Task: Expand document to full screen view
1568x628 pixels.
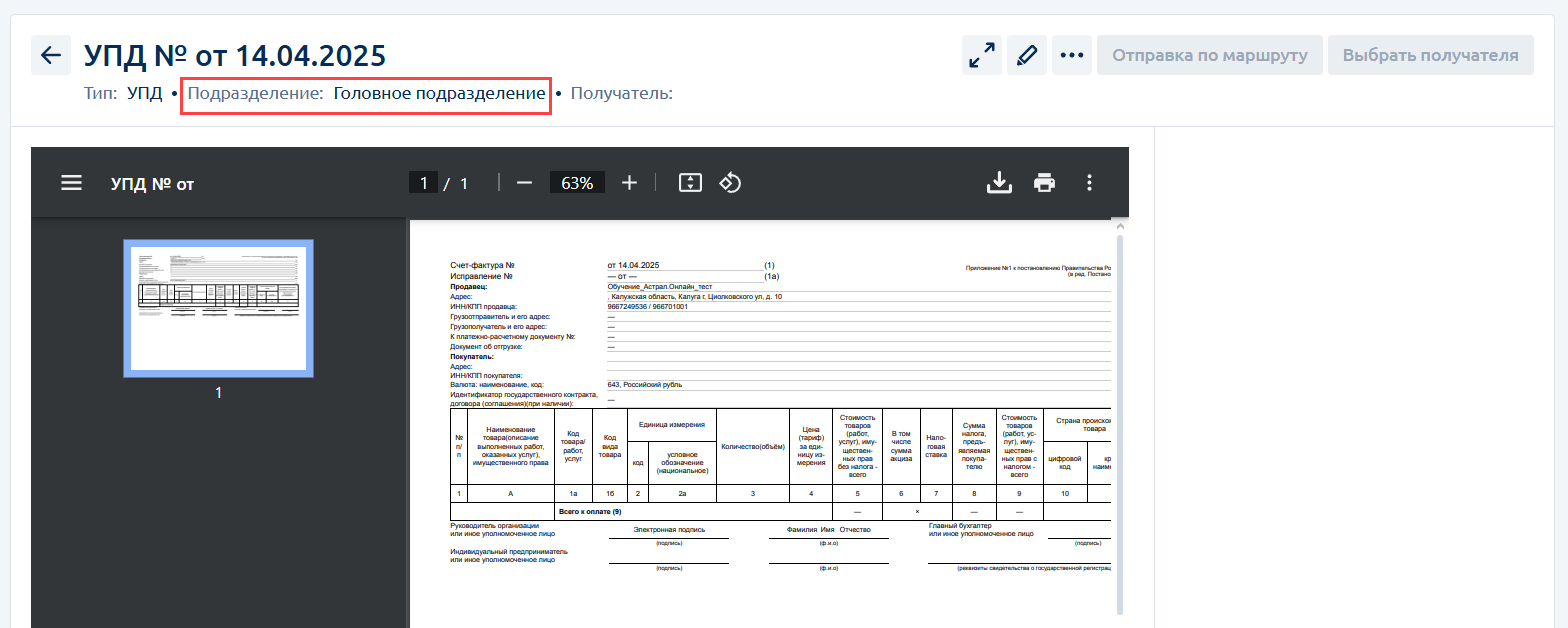Action: click(983, 55)
